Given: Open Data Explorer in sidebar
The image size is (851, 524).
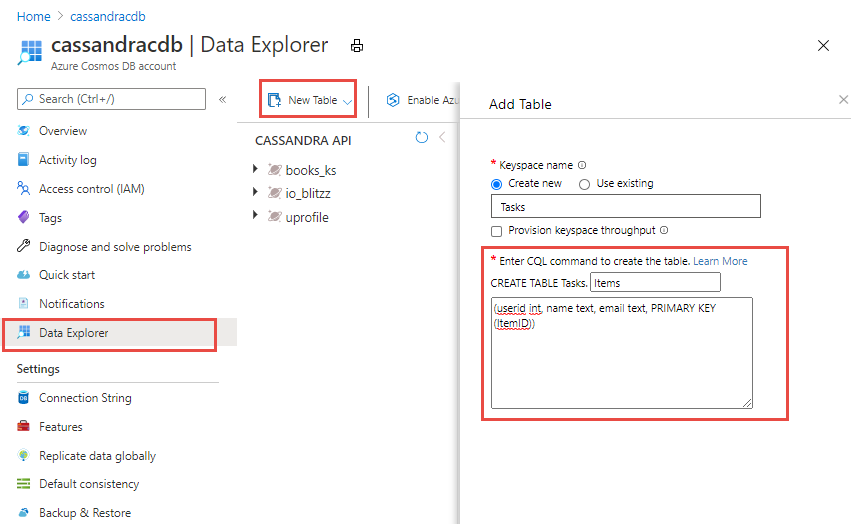Looking at the screenshot, I should pyautogui.click(x=73, y=333).
